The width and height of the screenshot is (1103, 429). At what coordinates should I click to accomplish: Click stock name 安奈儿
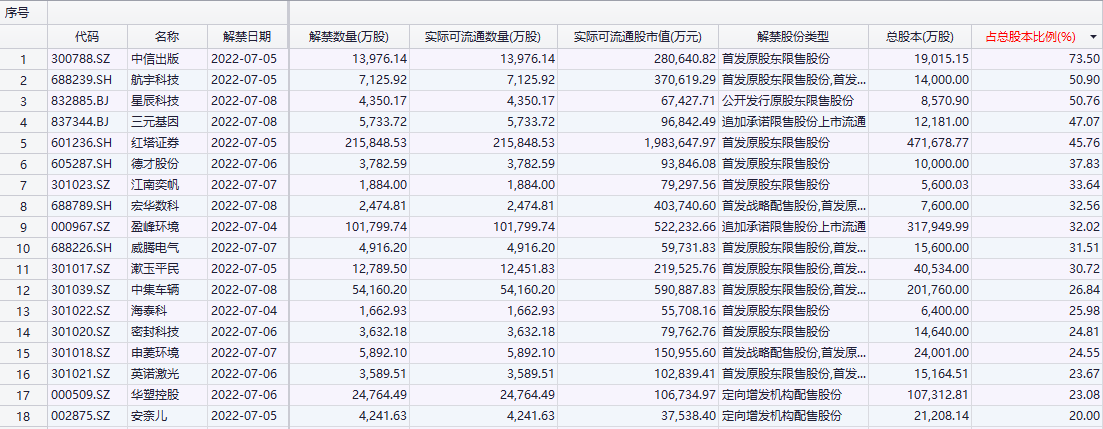pyautogui.click(x=149, y=417)
